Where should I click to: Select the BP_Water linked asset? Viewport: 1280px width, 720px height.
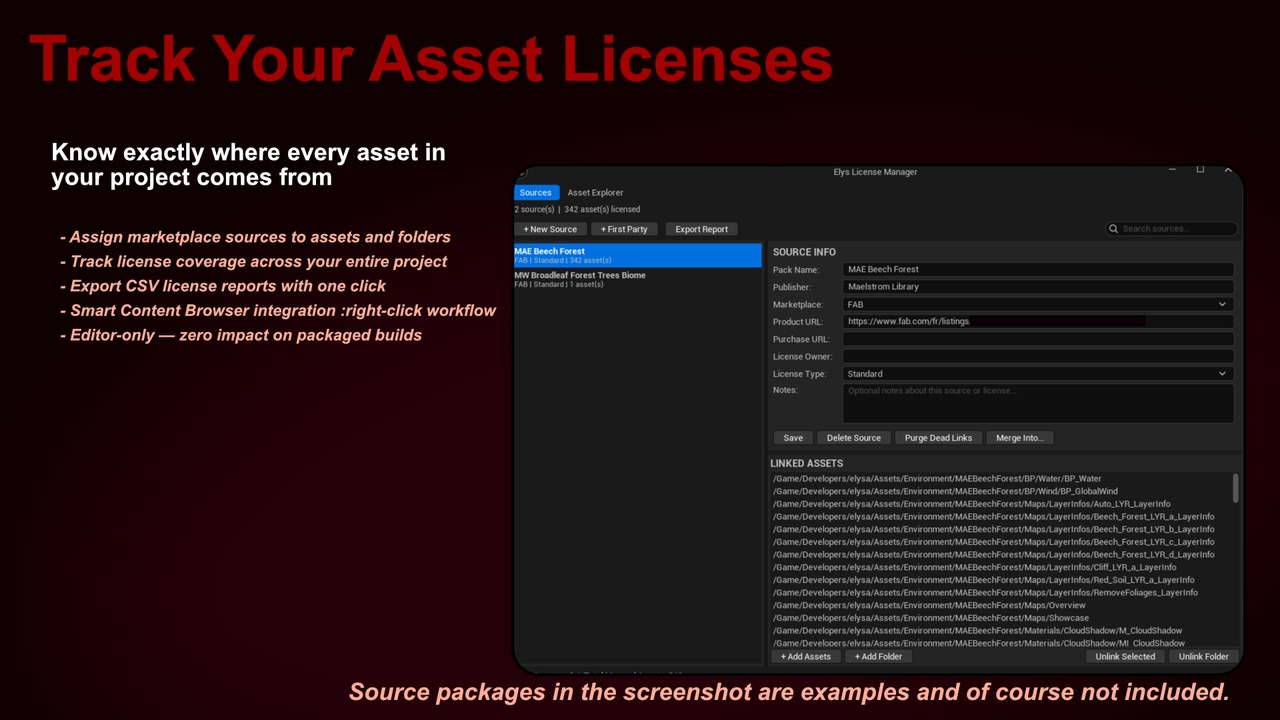(x=1000, y=479)
